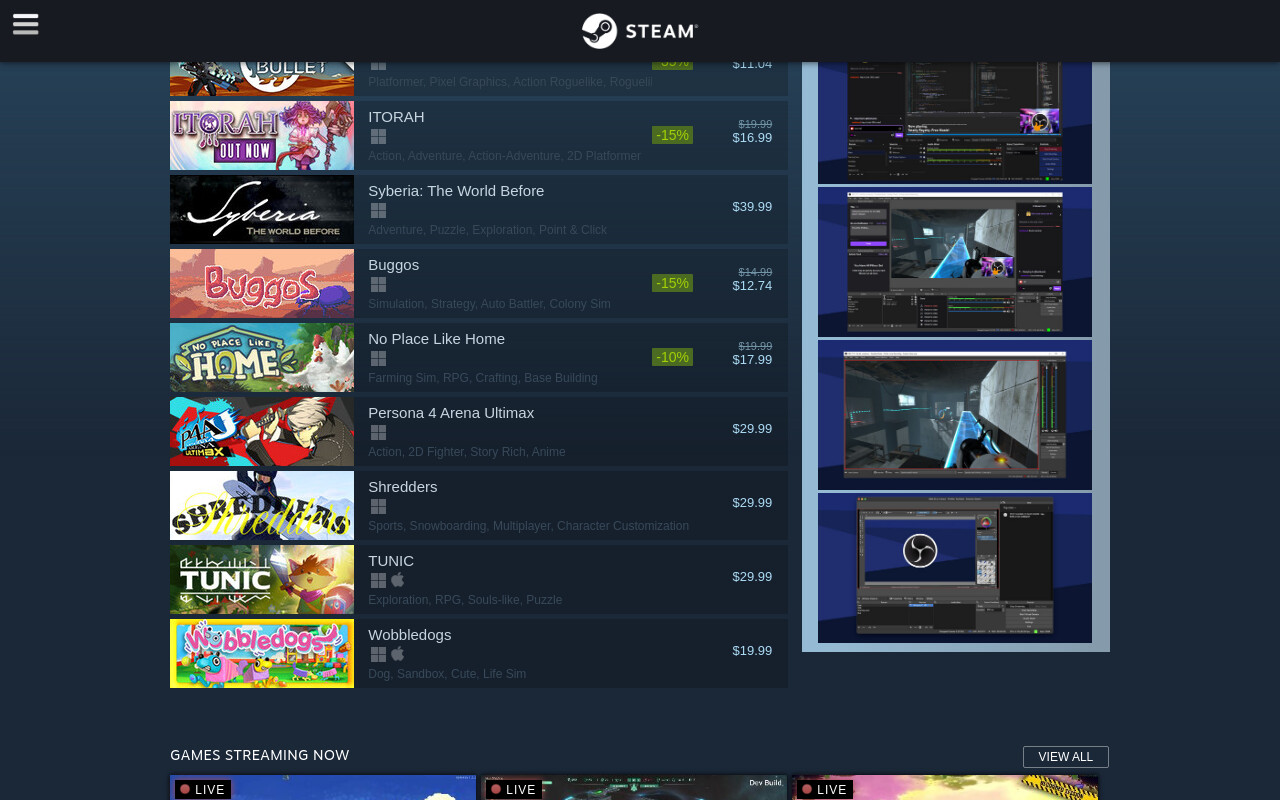This screenshot has height=800, width=1280.
Task: Click the $16.99 price for ITORAH
Action: click(752, 138)
